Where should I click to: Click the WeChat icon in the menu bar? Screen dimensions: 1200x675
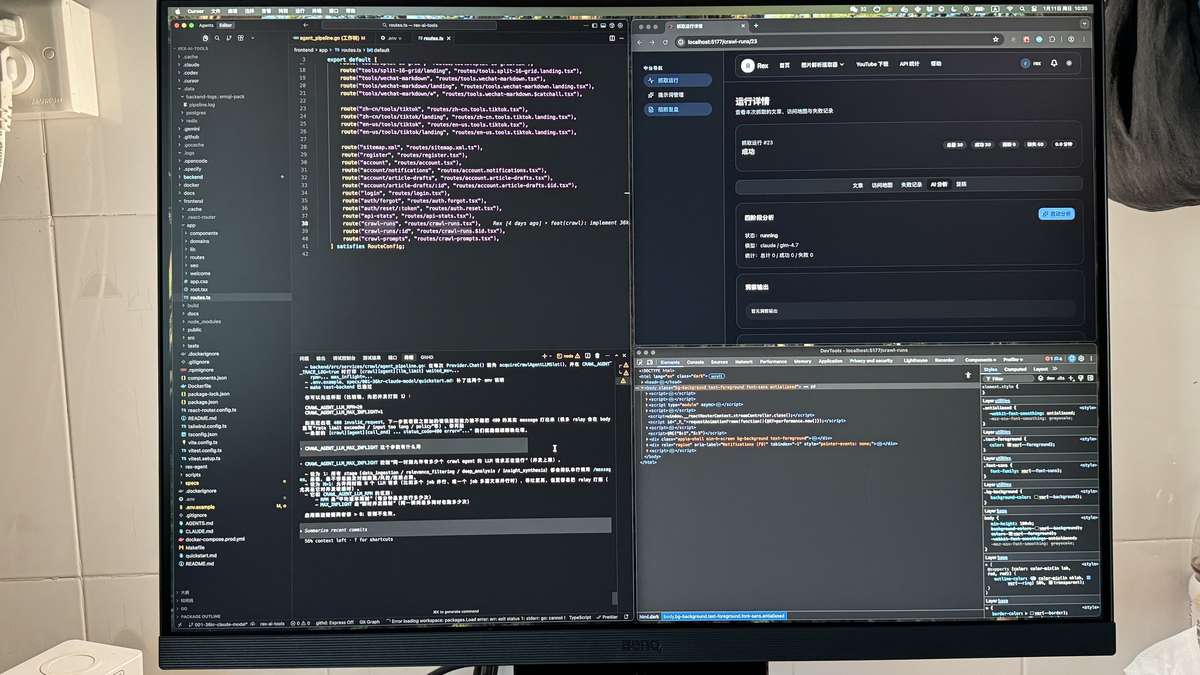point(854,8)
